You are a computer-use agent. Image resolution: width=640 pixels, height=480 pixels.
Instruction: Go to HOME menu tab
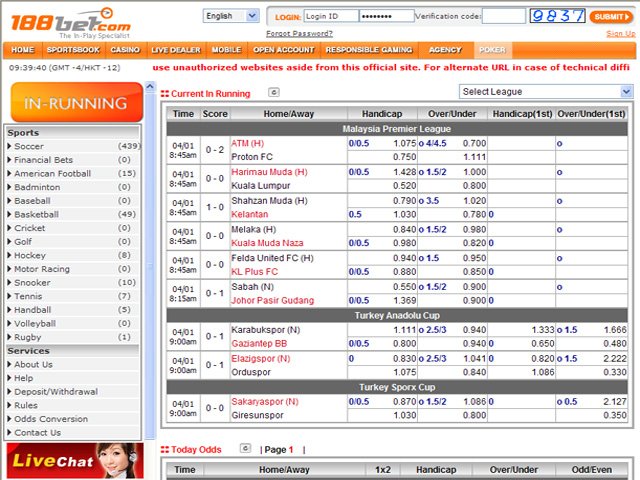coord(22,50)
